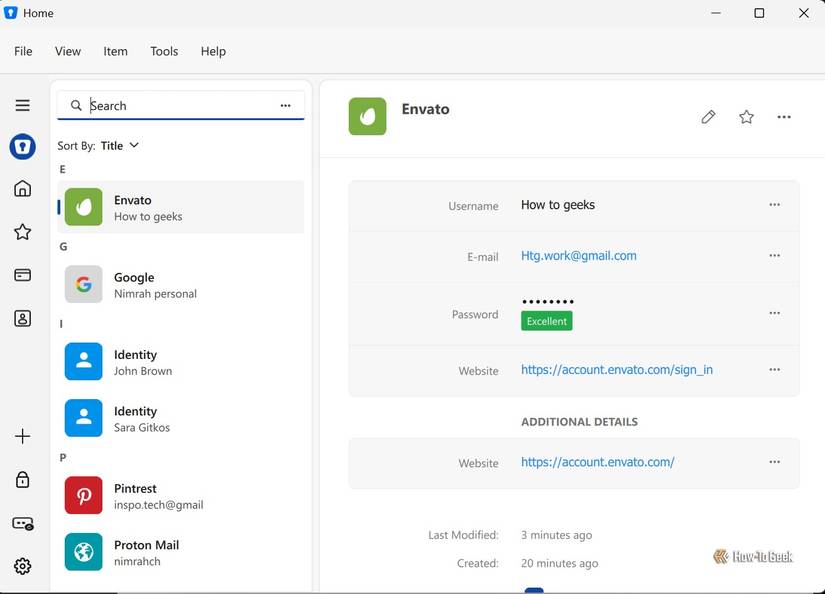The width and height of the screenshot is (825, 594).
Task: Open the Home vault house icon
Action: tap(22, 188)
